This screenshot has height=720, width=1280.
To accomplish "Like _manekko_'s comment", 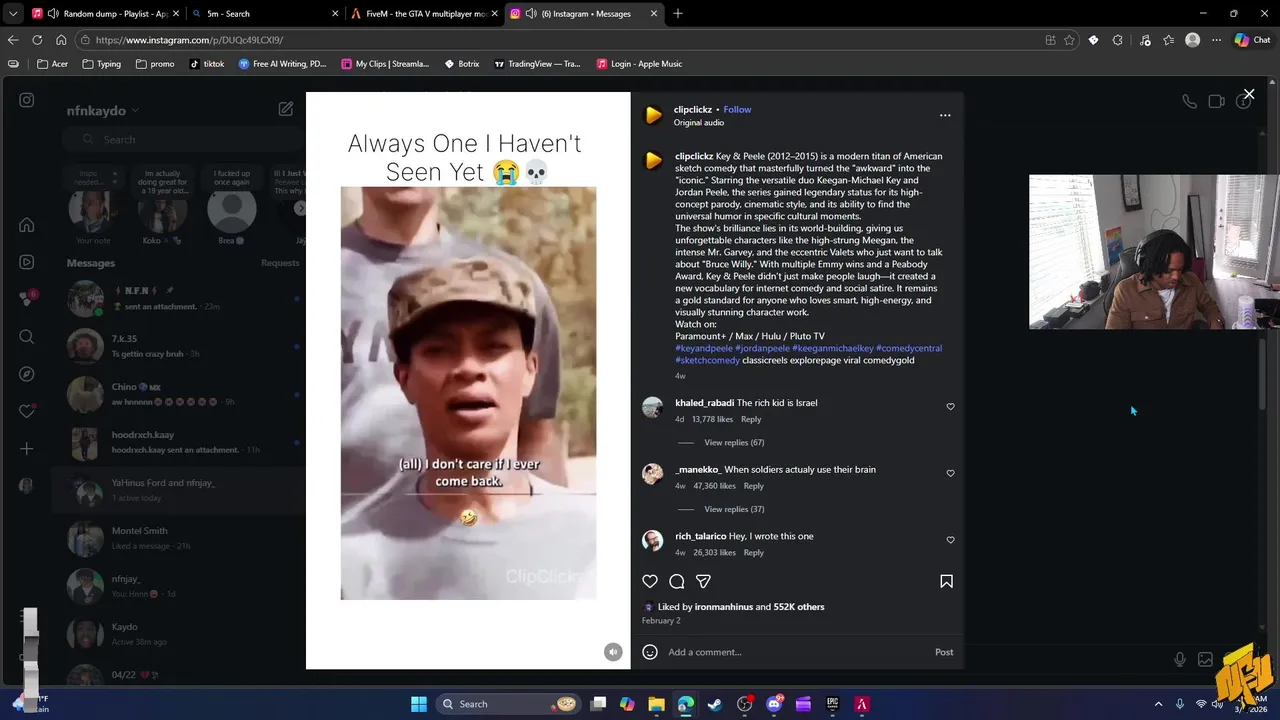I will [950, 474].
